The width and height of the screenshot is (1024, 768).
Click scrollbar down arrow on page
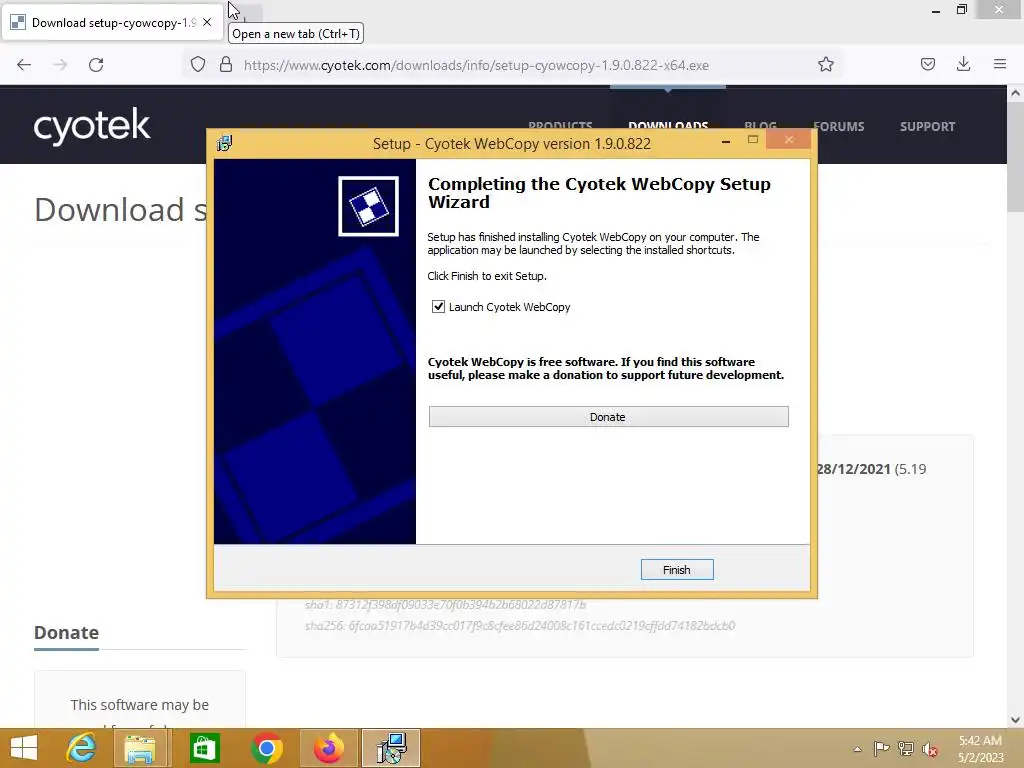tap(1015, 720)
